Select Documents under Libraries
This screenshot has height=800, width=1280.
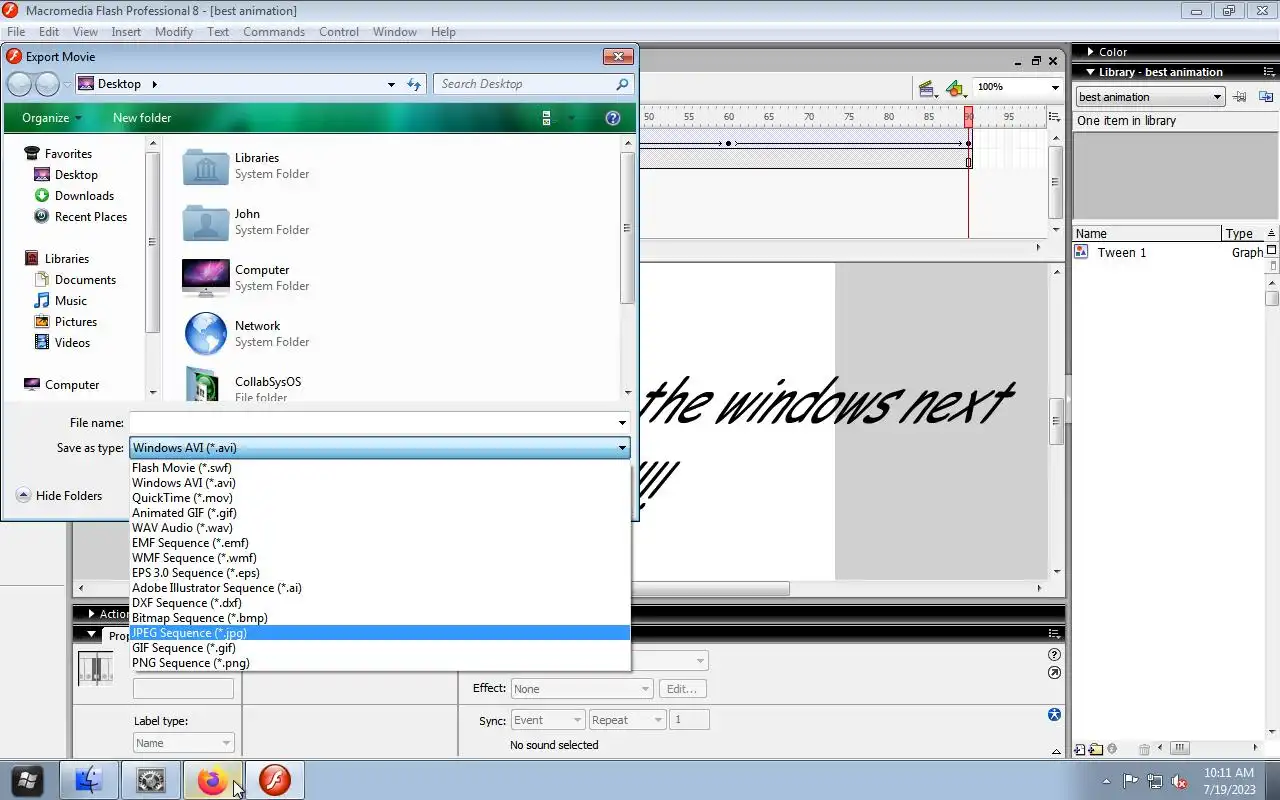click(x=85, y=279)
